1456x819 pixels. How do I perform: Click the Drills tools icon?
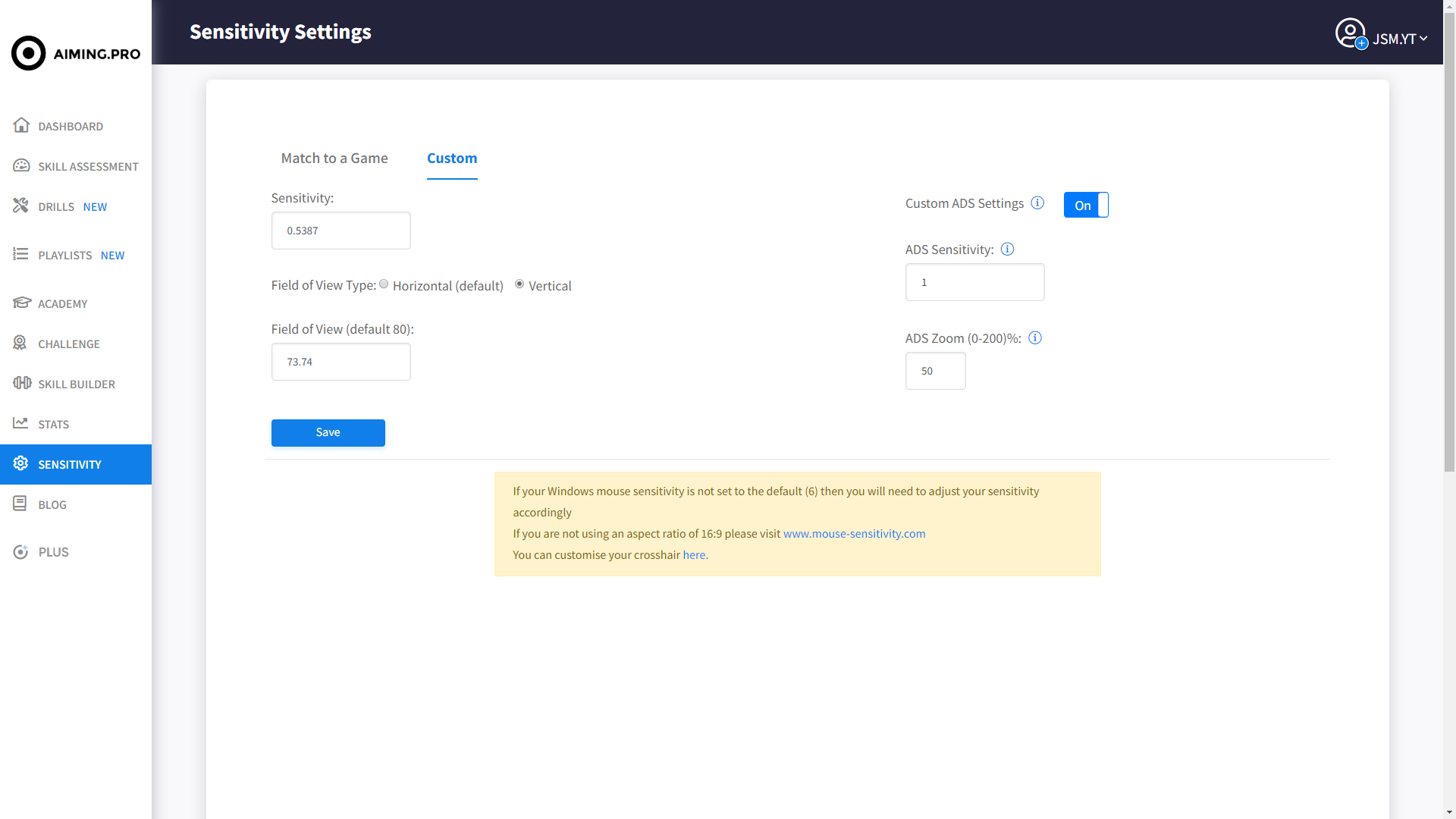(20, 206)
